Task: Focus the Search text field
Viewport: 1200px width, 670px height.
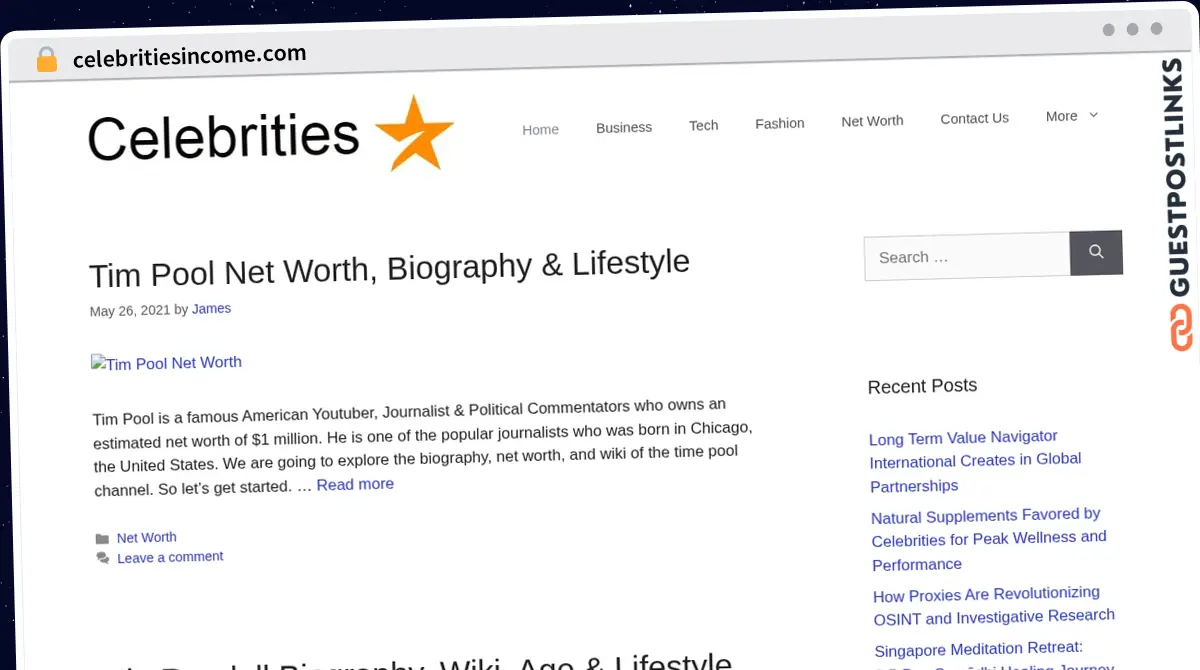Action: tap(966, 257)
